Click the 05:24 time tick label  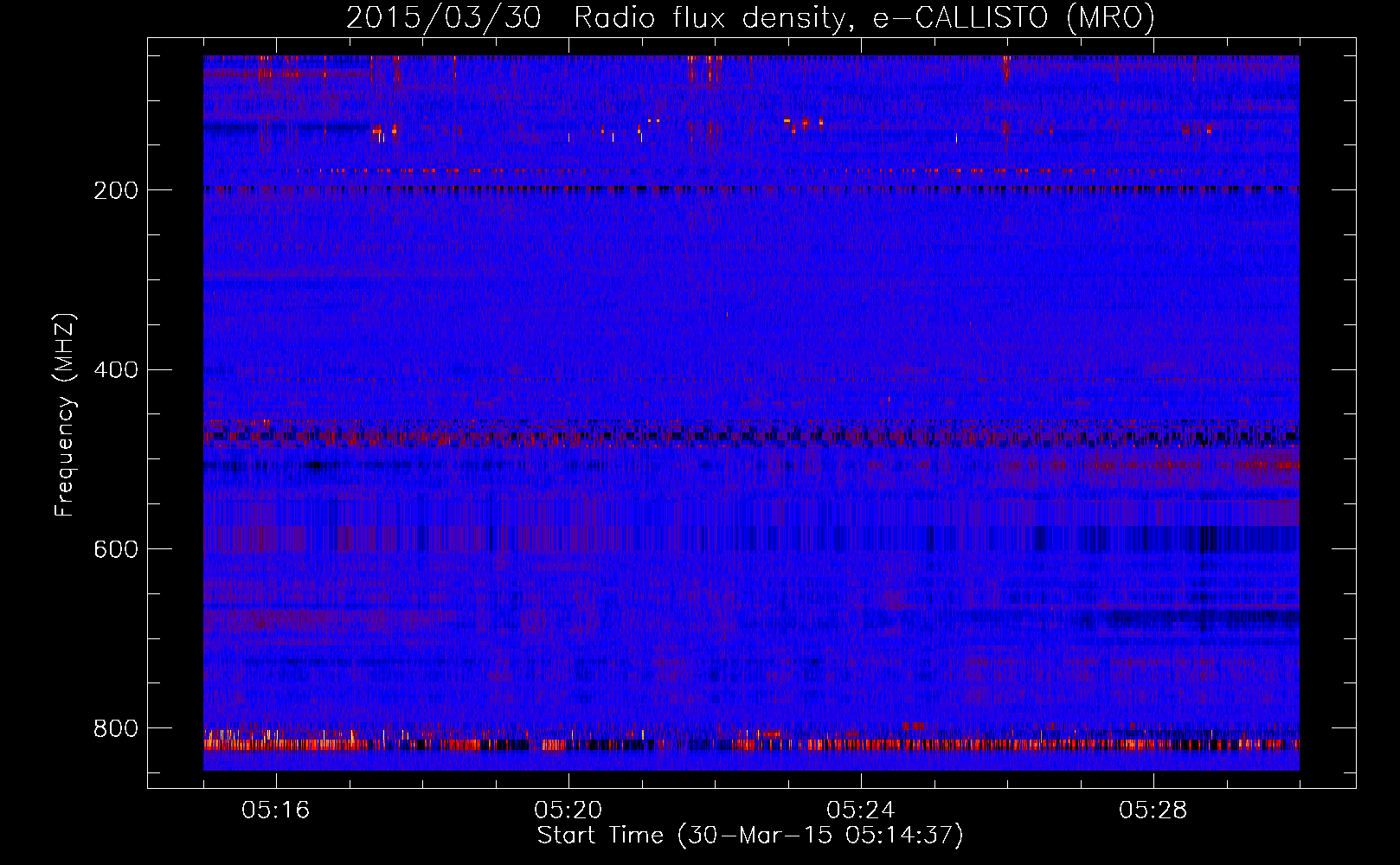pyautogui.click(x=861, y=811)
